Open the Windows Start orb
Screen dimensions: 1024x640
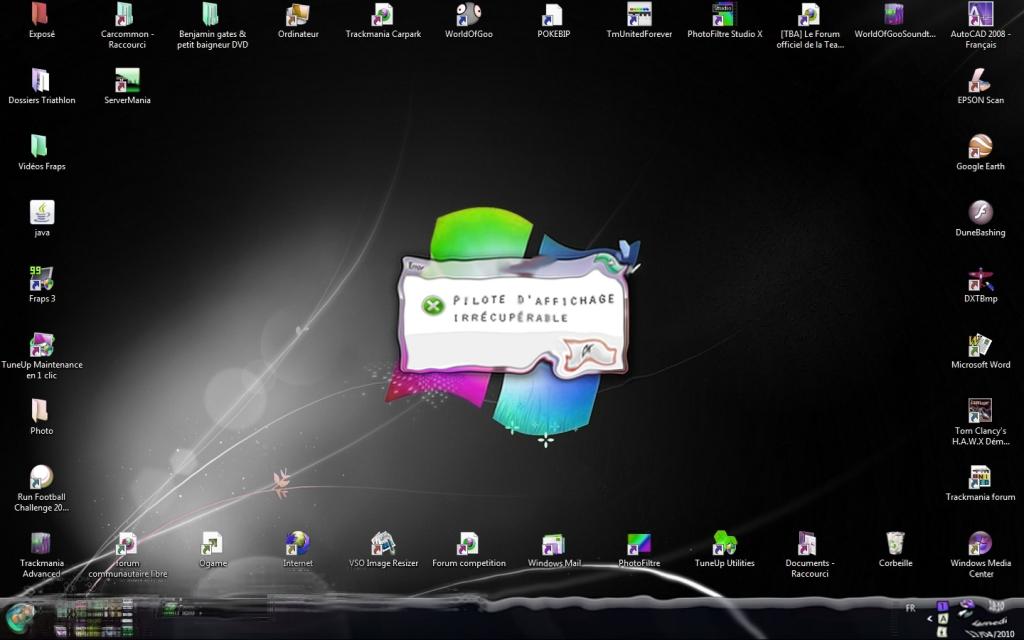pos(20,618)
